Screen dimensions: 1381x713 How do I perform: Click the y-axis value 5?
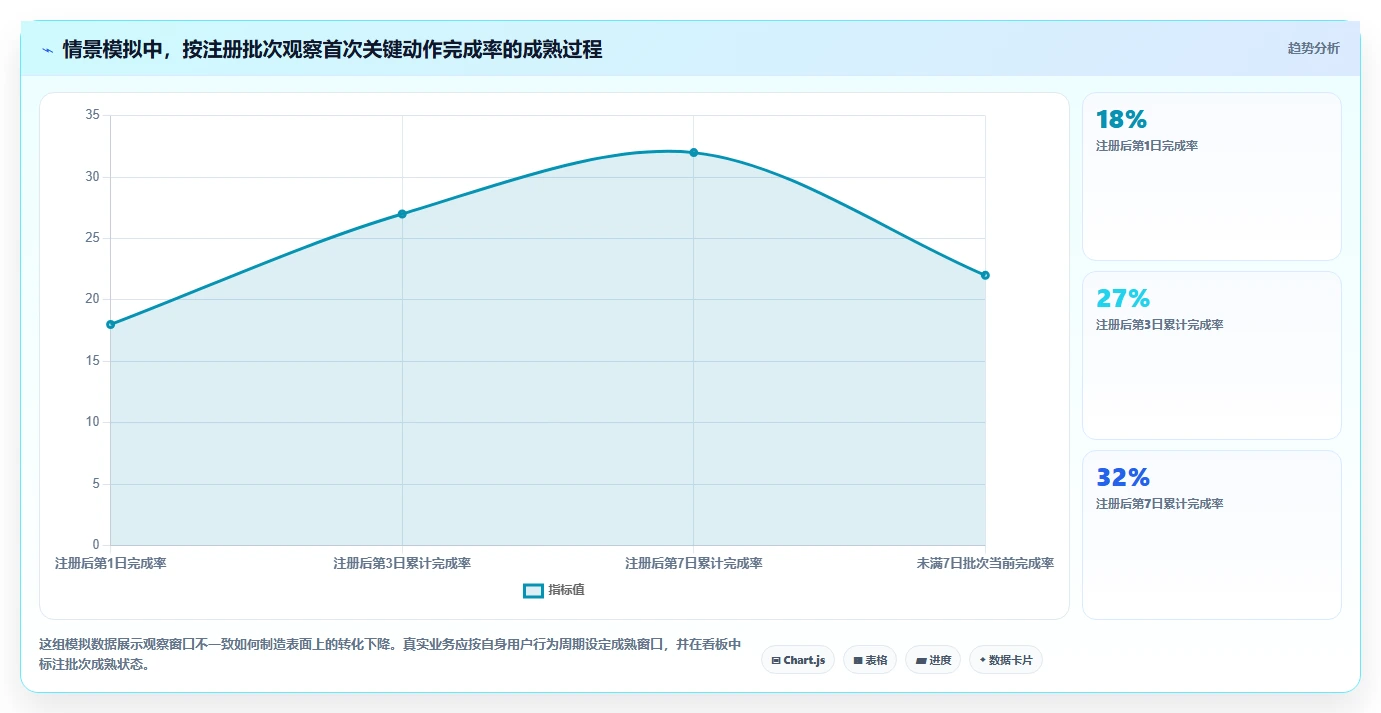click(97, 484)
